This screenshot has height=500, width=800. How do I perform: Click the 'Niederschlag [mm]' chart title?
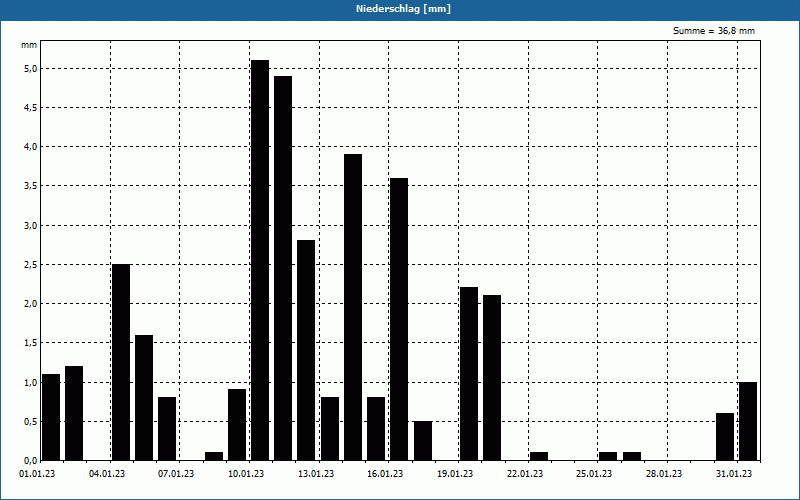pos(403,9)
